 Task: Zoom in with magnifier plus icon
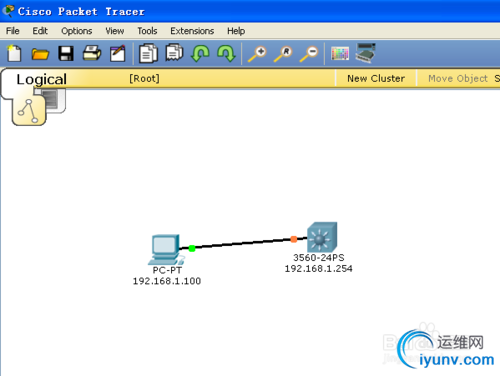(257, 54)
